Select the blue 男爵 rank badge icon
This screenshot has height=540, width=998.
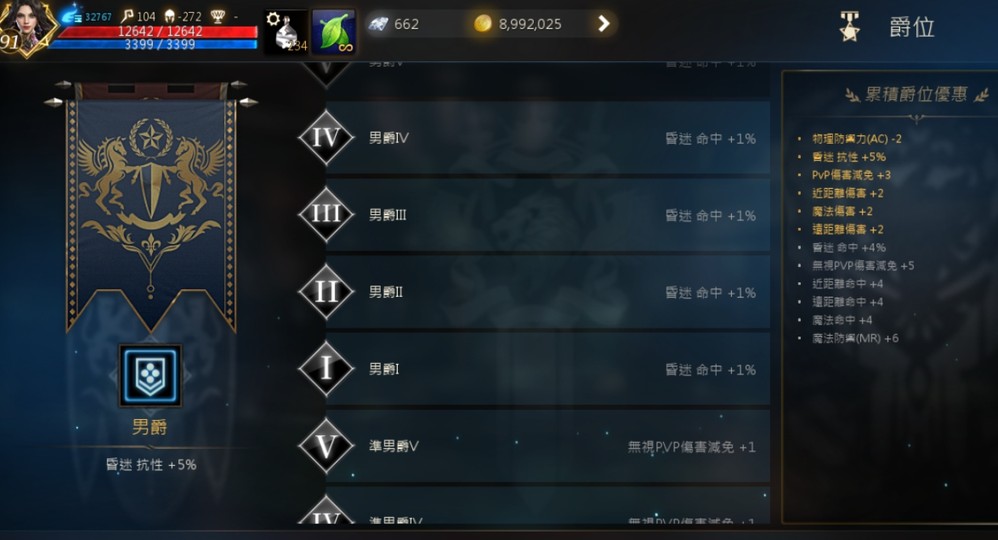tap(150, 376)
